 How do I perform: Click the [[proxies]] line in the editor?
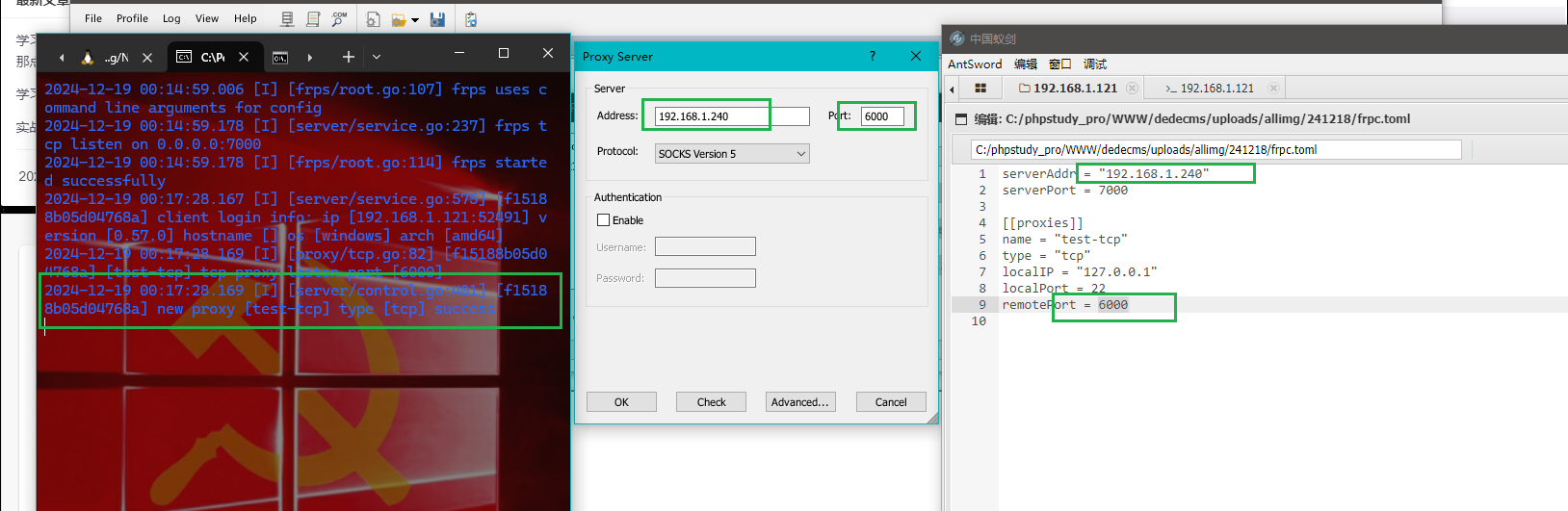1042,223
